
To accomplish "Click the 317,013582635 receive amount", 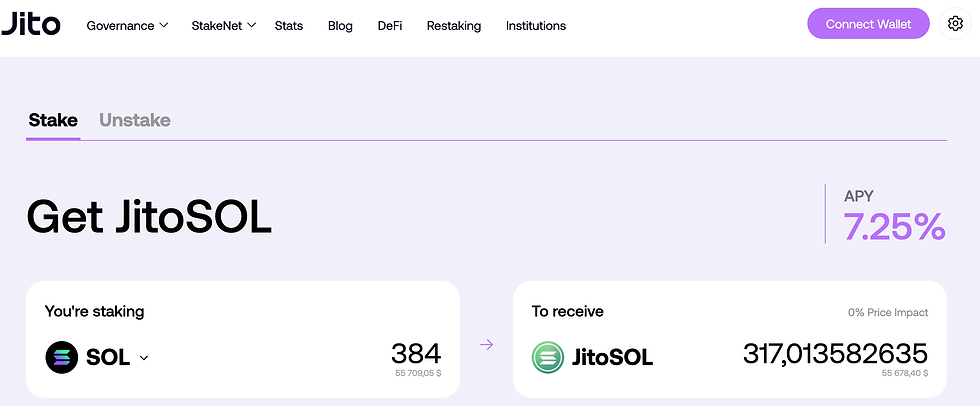I will coord(835,354).
